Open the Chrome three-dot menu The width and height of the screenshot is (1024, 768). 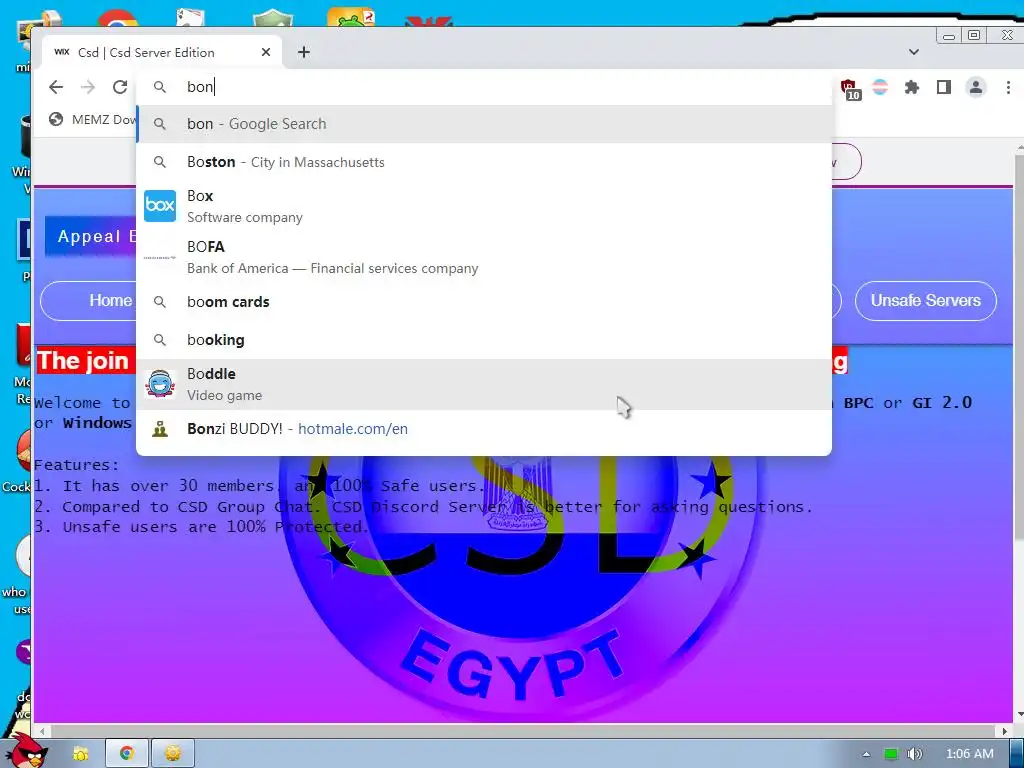(1008, 87)
